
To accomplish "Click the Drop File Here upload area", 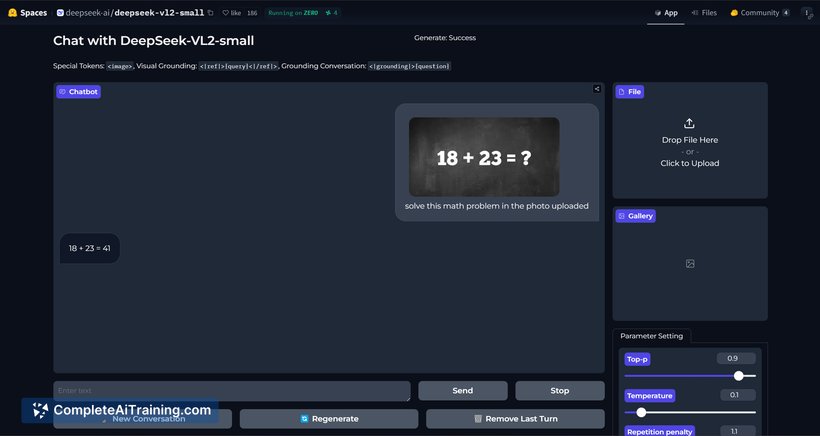I will 690,143.
